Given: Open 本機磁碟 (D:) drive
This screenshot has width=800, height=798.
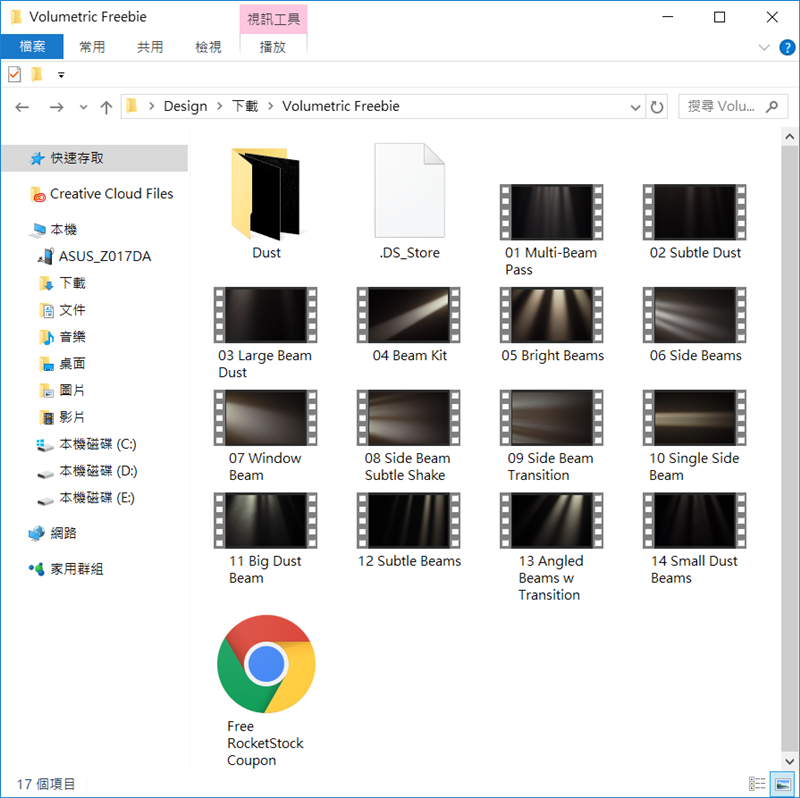Looking at the screenshot, I should pos(87,471).
